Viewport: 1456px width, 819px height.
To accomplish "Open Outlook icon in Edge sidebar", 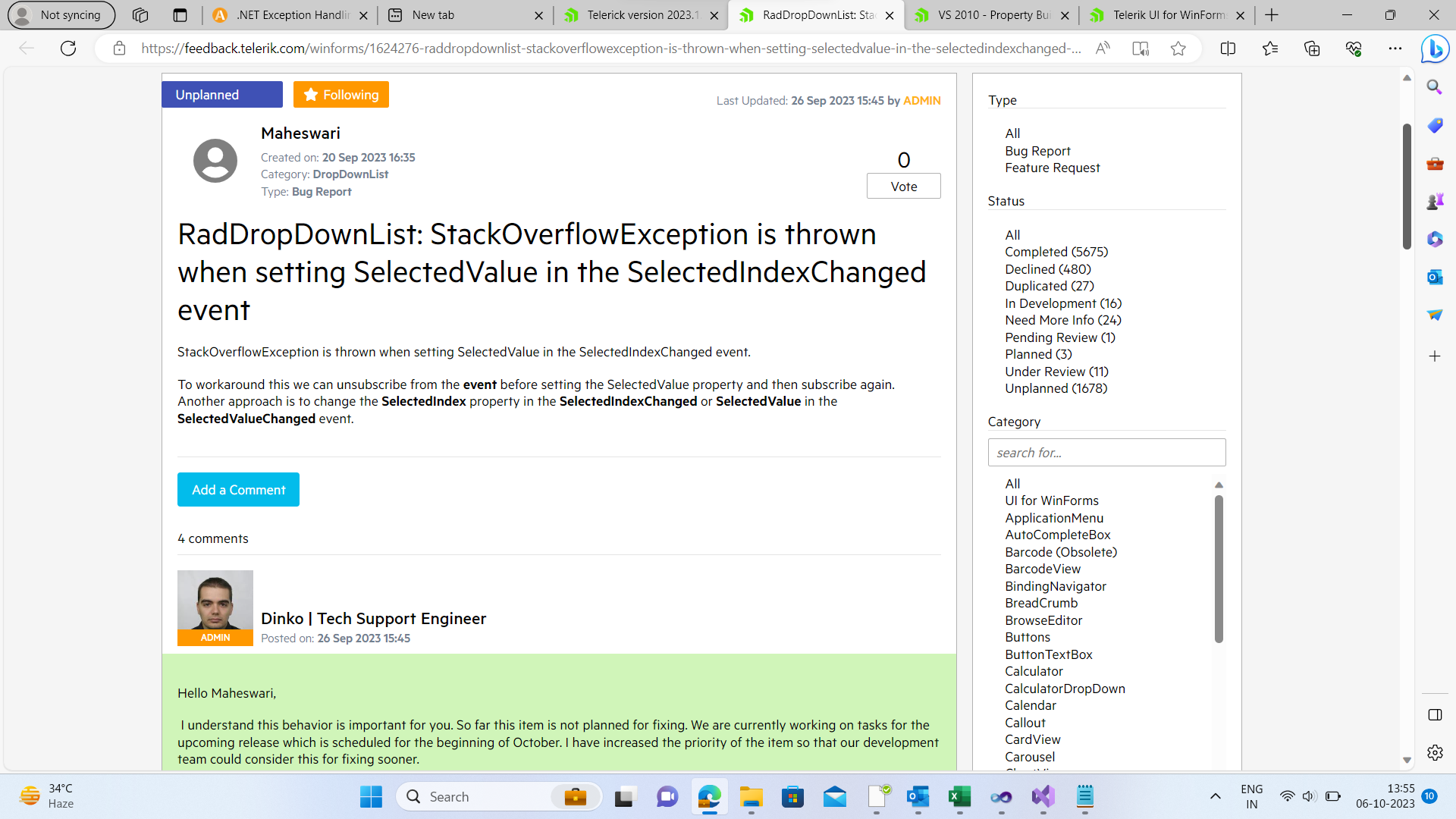I will (x=1435, y=277).
